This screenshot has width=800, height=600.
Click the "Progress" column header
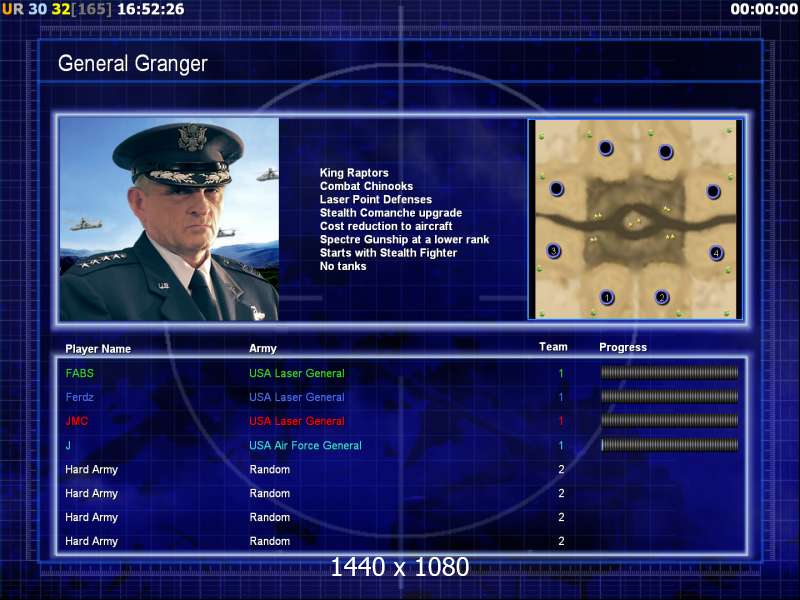pos(623,347)
